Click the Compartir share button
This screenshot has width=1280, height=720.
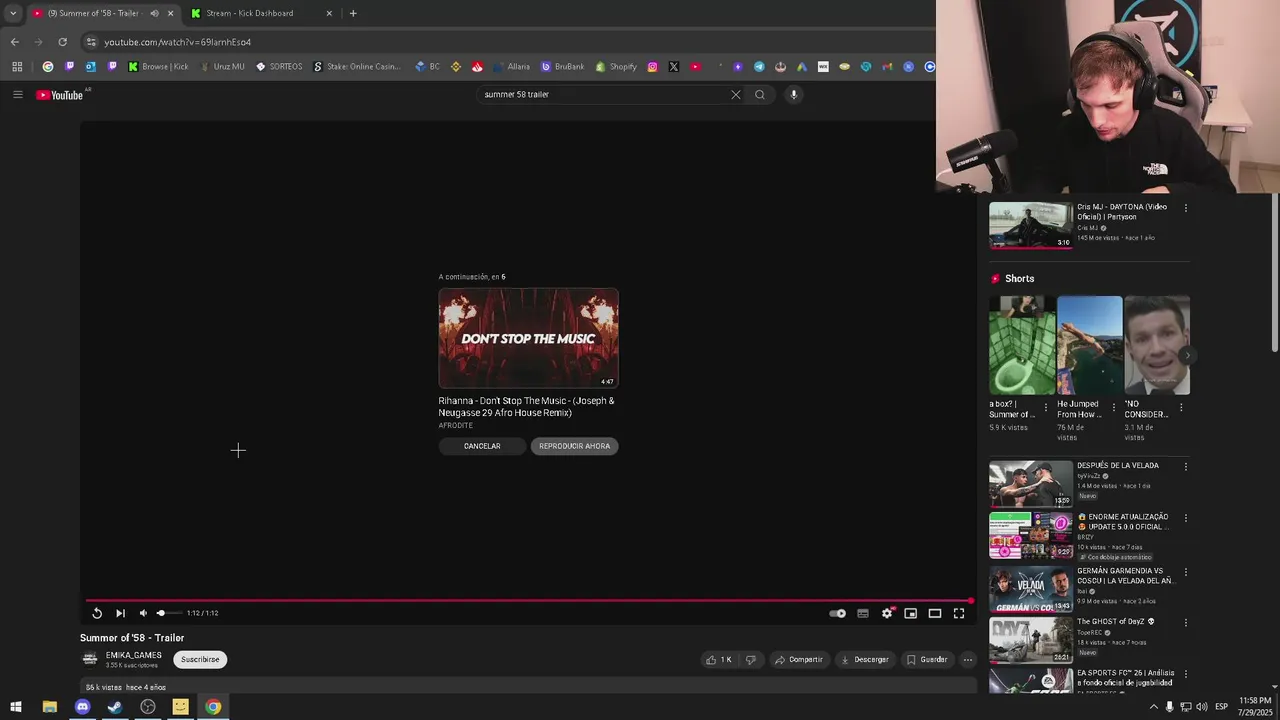[x=799, y=659]
